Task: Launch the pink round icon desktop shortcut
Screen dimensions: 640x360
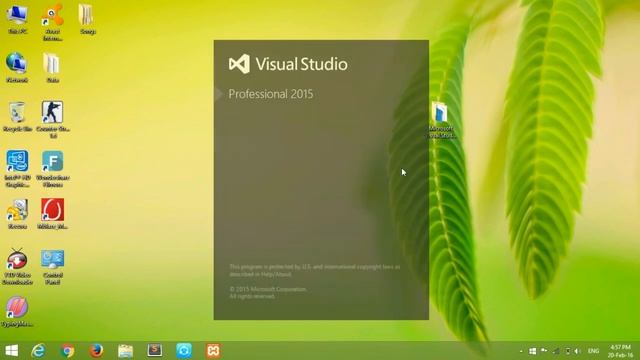Action: coord(17,312)
